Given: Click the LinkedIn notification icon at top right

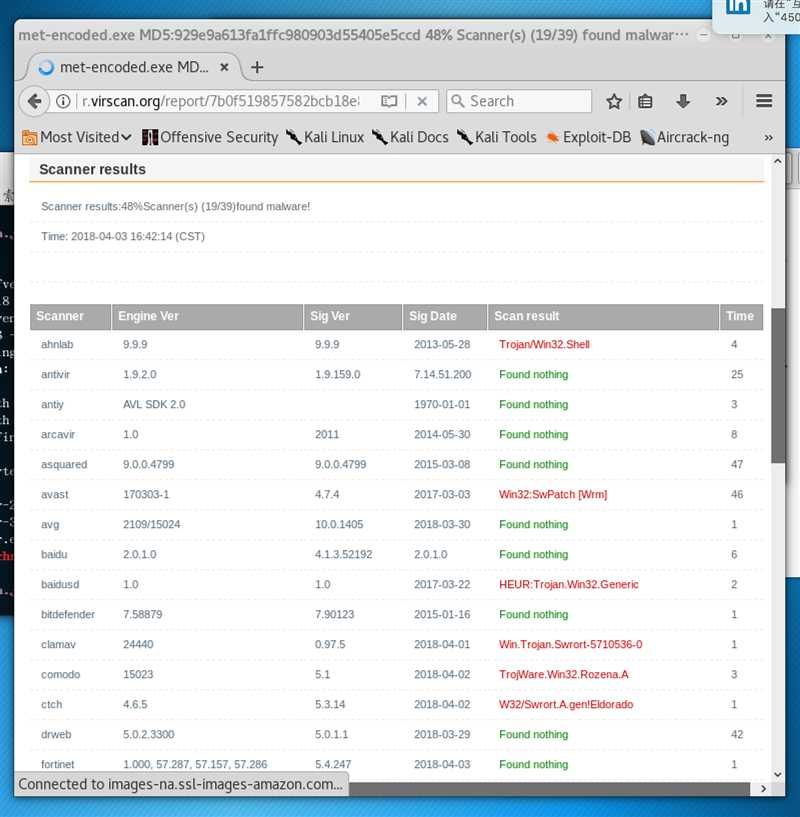Looking at the screenshot, I should [x=738, y=7].
